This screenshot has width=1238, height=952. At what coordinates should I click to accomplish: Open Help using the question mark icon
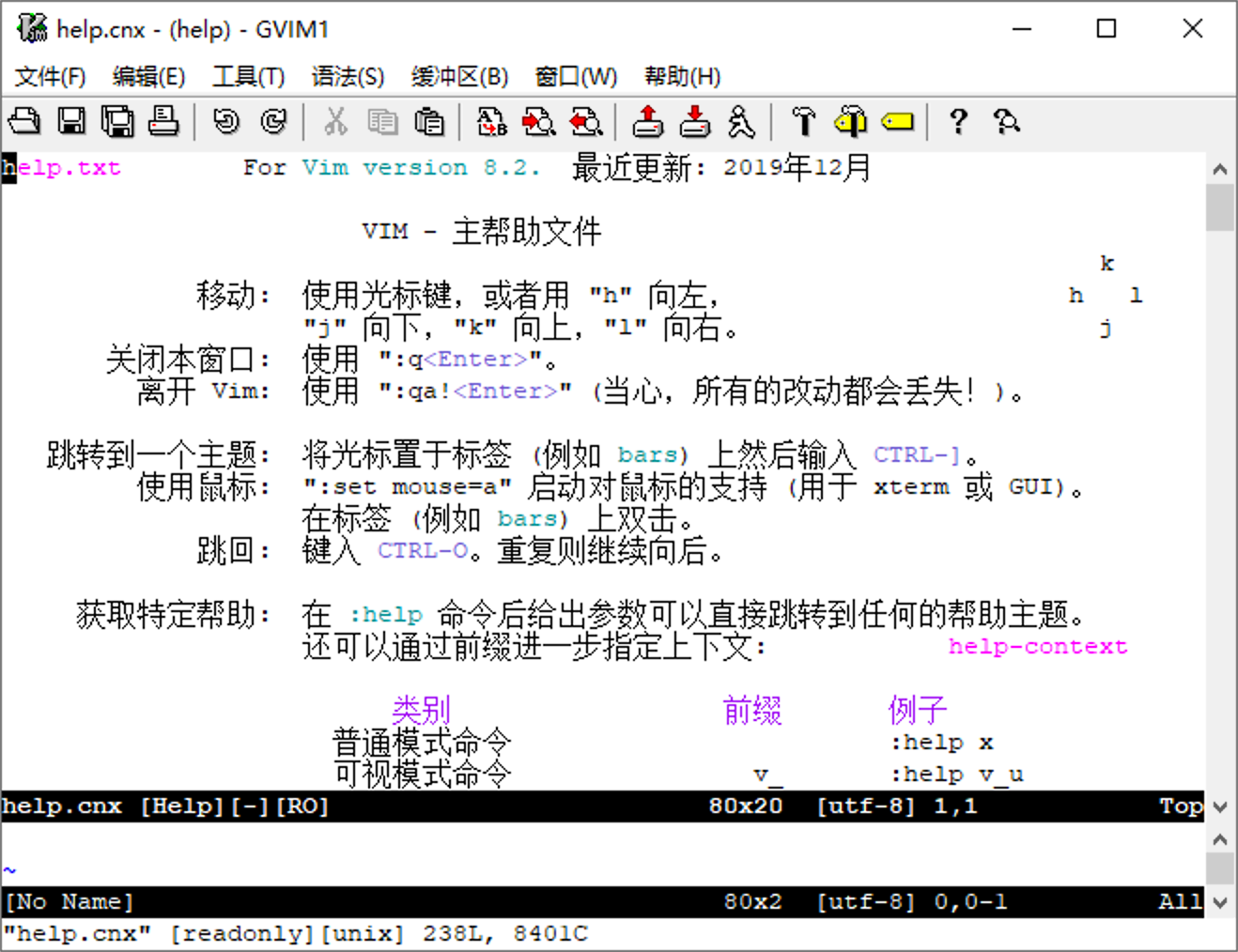click(x=957, y=122)
